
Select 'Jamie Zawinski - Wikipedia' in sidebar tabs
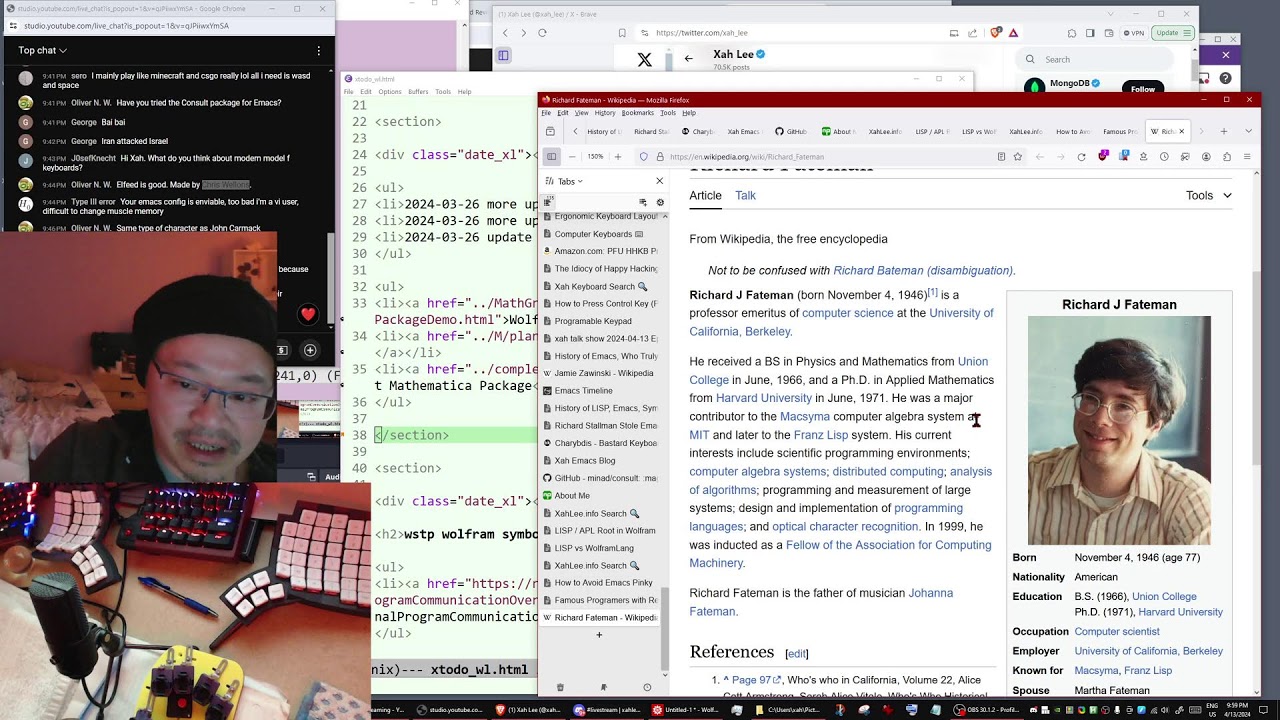600,373
